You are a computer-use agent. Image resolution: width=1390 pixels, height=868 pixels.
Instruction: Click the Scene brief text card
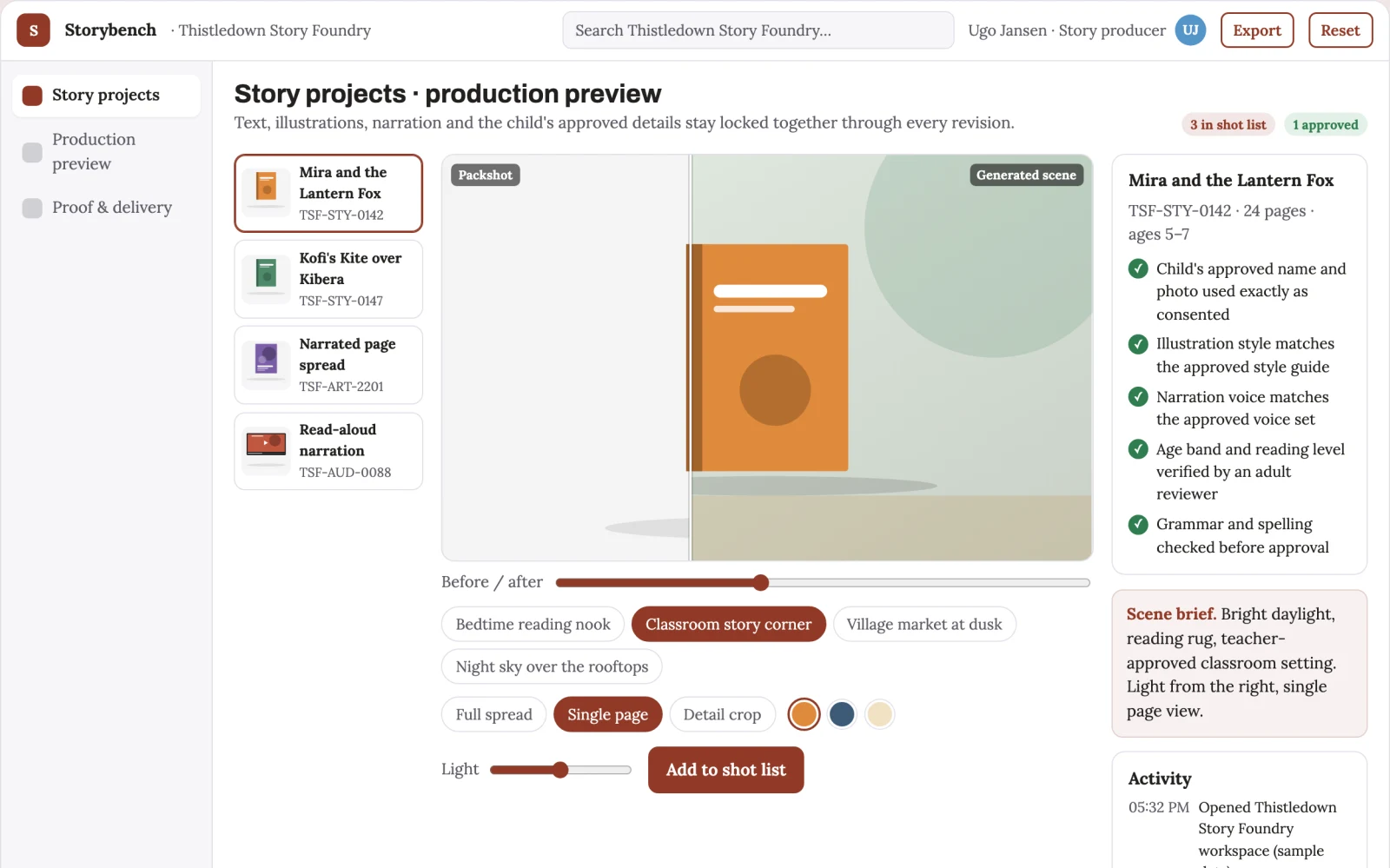[x=1240, y=663]
